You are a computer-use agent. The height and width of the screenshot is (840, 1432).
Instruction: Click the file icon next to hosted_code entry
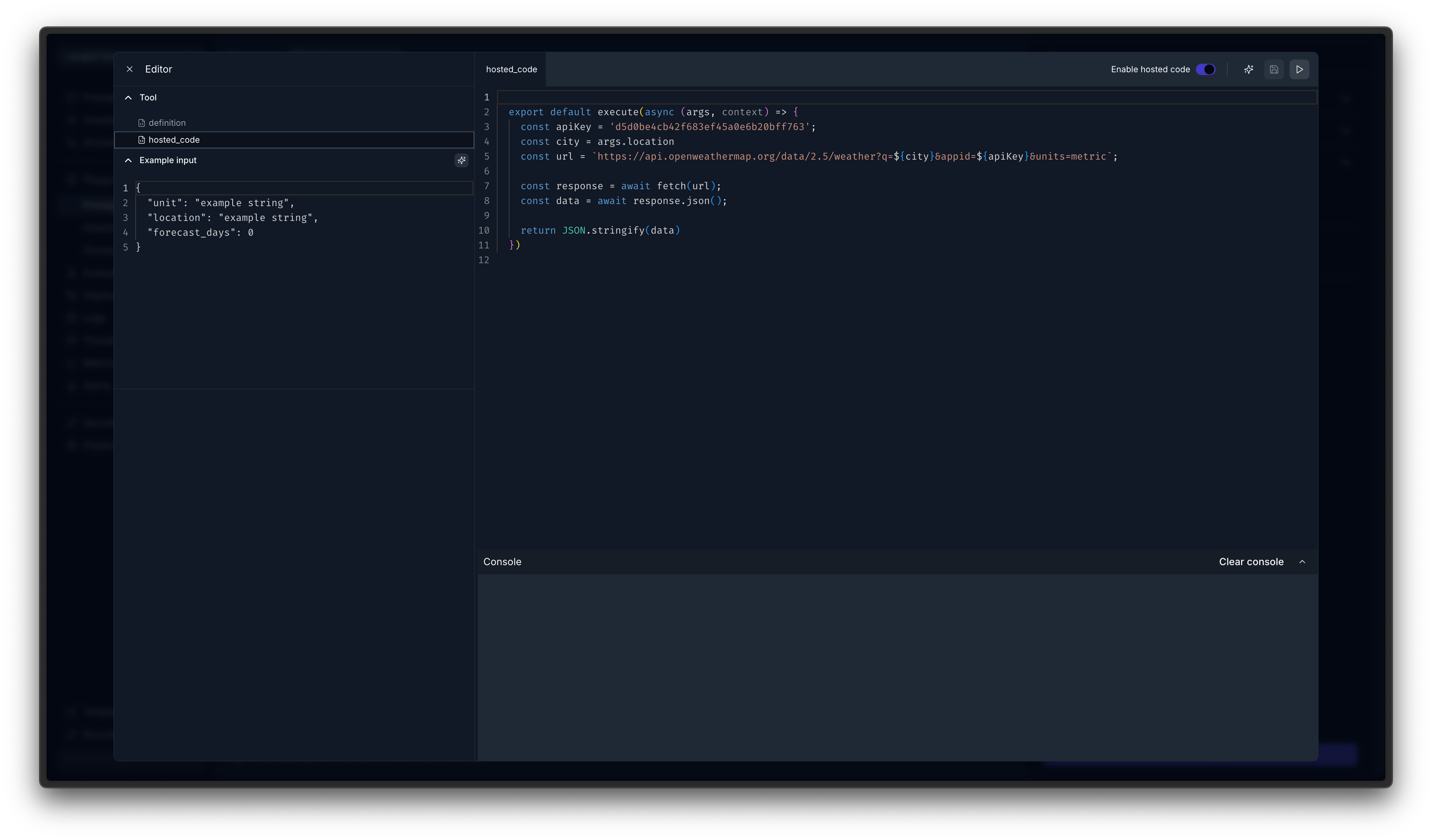coord(142,139)
